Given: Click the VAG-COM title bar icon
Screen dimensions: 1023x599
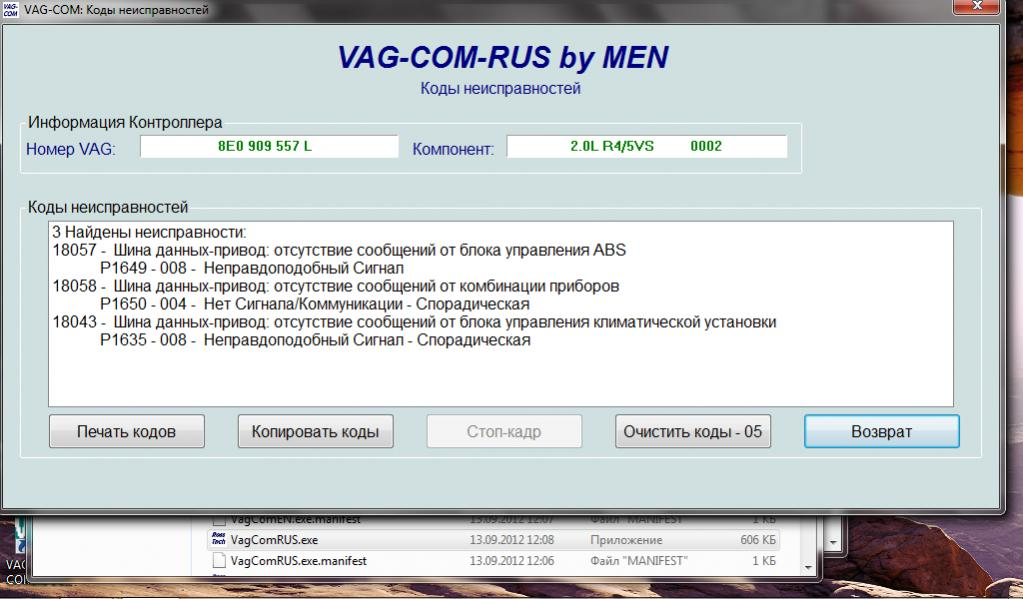Looking at the screenshot, I should click(11, 9).
